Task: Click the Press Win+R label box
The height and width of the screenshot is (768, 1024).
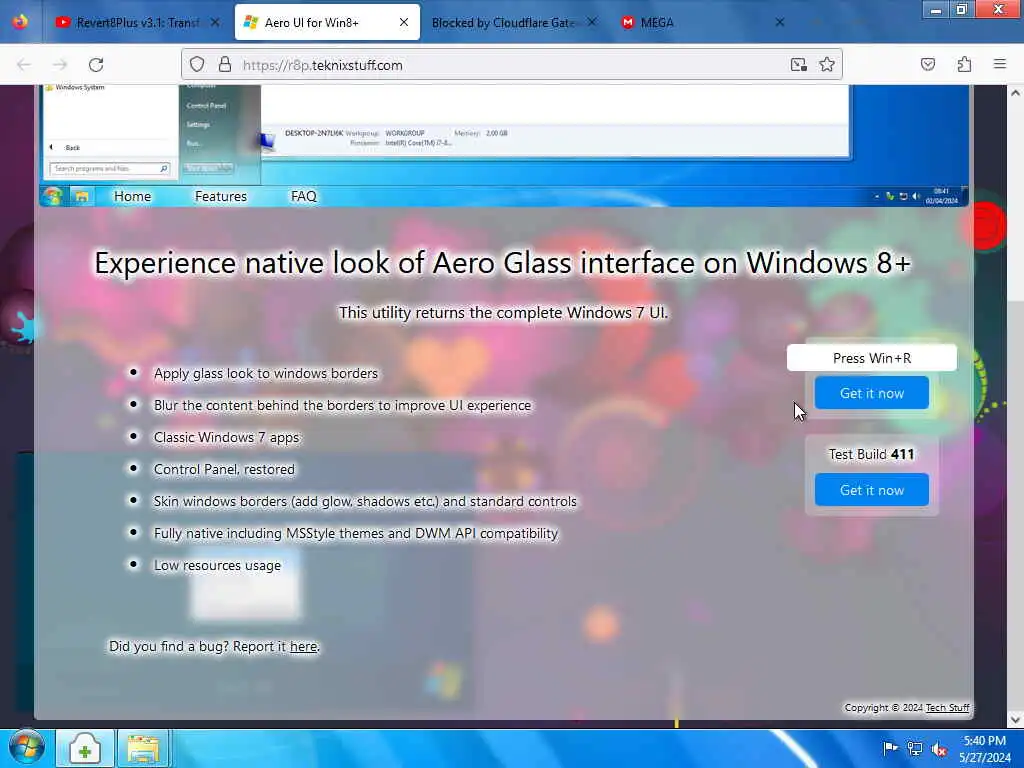Action: point(871,358)
